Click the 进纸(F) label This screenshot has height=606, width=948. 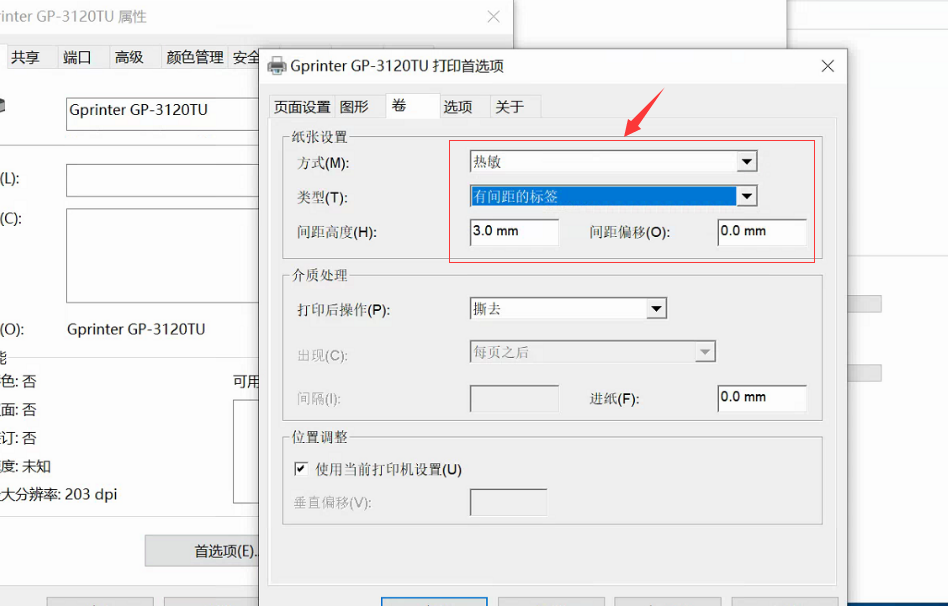pyautogui.click(x=614, y=399)
